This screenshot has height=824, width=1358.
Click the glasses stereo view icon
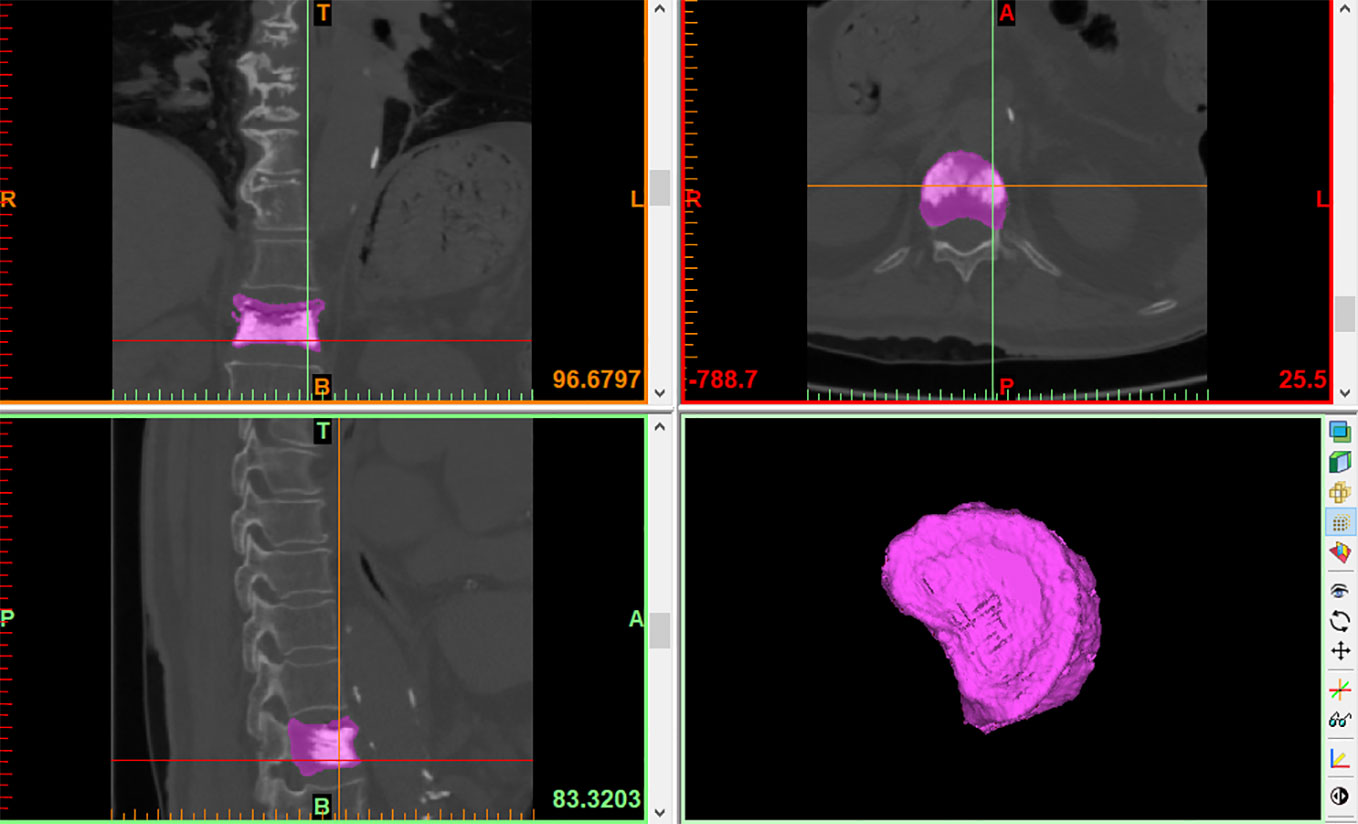1340,720
